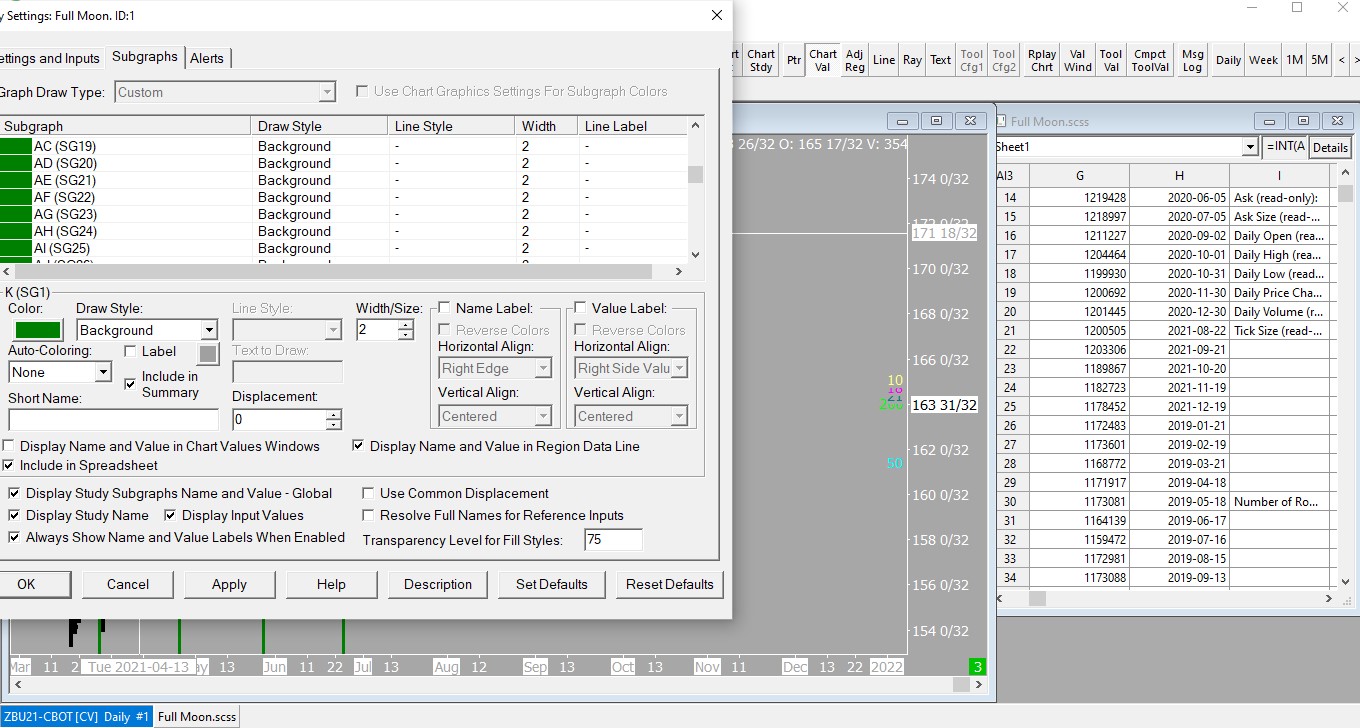The width and height of the screenshot is (1360, 728).
Task: Select the Text drawing tool
Action: (941, 61)
